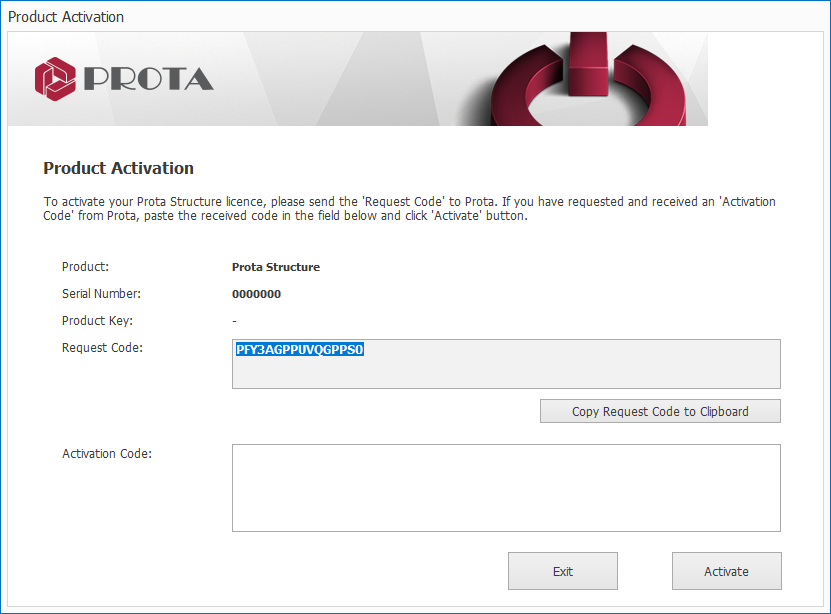Click the bold Product Activation heading
This screenshot has height=614, width=831.
pos(118,168)
